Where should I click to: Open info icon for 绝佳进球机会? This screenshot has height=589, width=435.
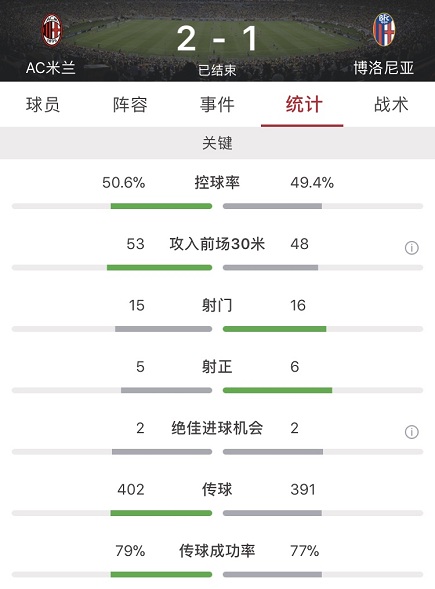pyautogui.click(x=412, y=432)
